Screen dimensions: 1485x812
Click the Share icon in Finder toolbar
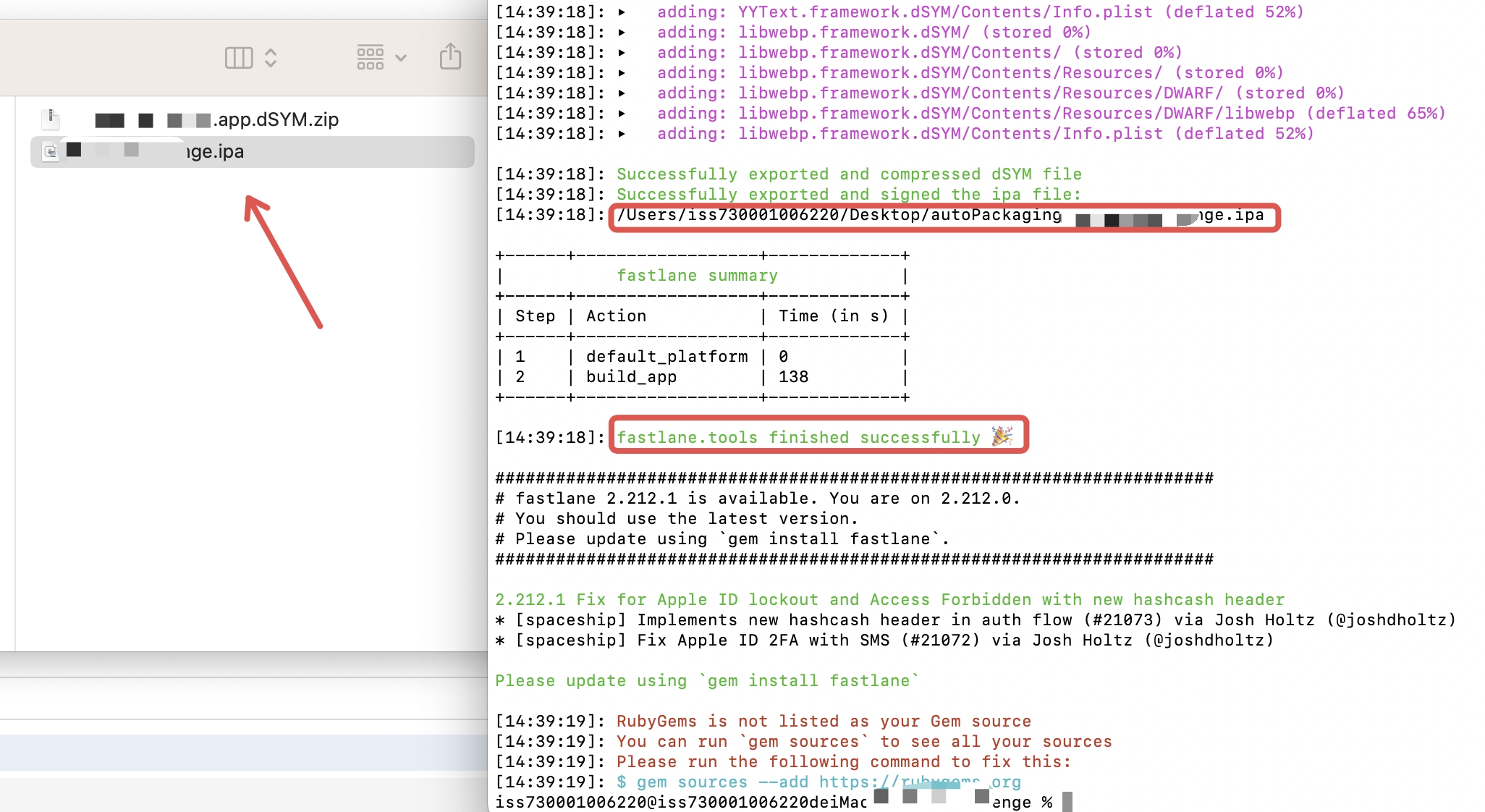click(x=450, y=56)
